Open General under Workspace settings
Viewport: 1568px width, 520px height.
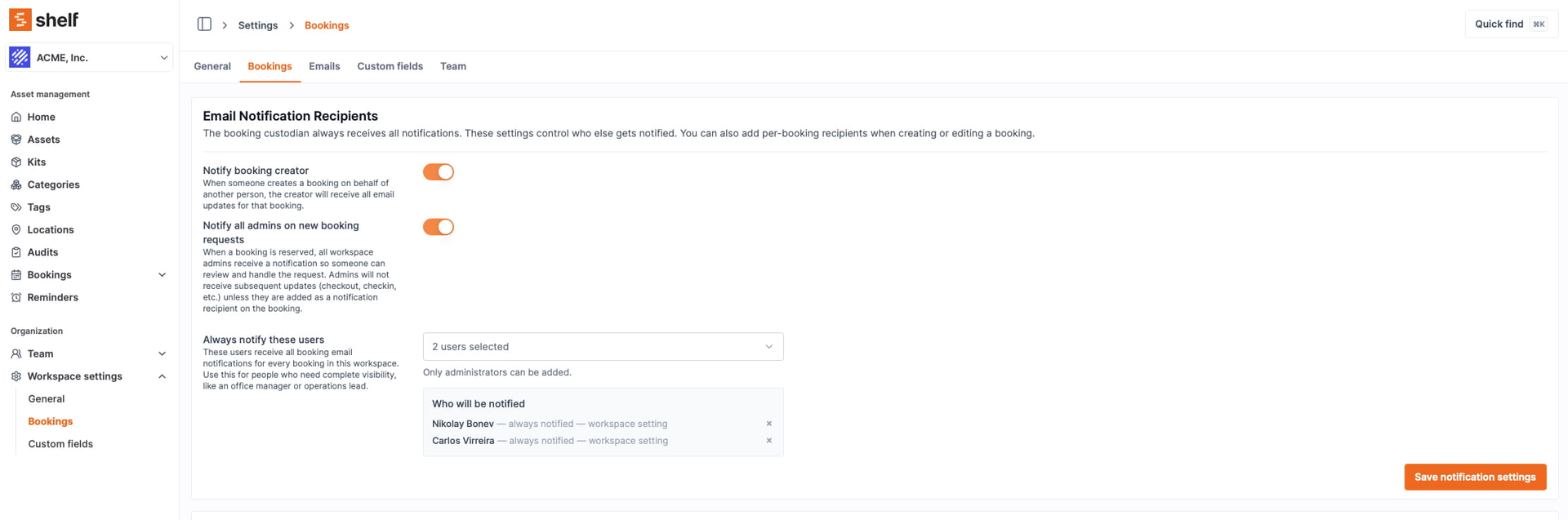click(47, 399)
